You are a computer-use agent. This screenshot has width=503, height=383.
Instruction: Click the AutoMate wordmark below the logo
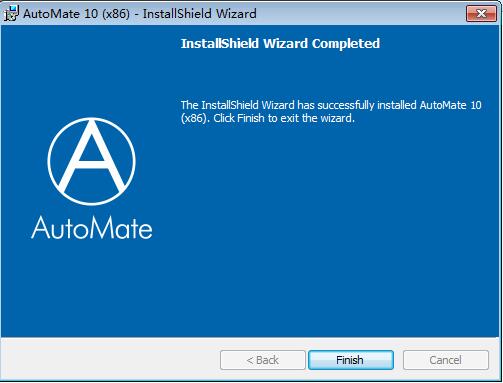point(92,228)
